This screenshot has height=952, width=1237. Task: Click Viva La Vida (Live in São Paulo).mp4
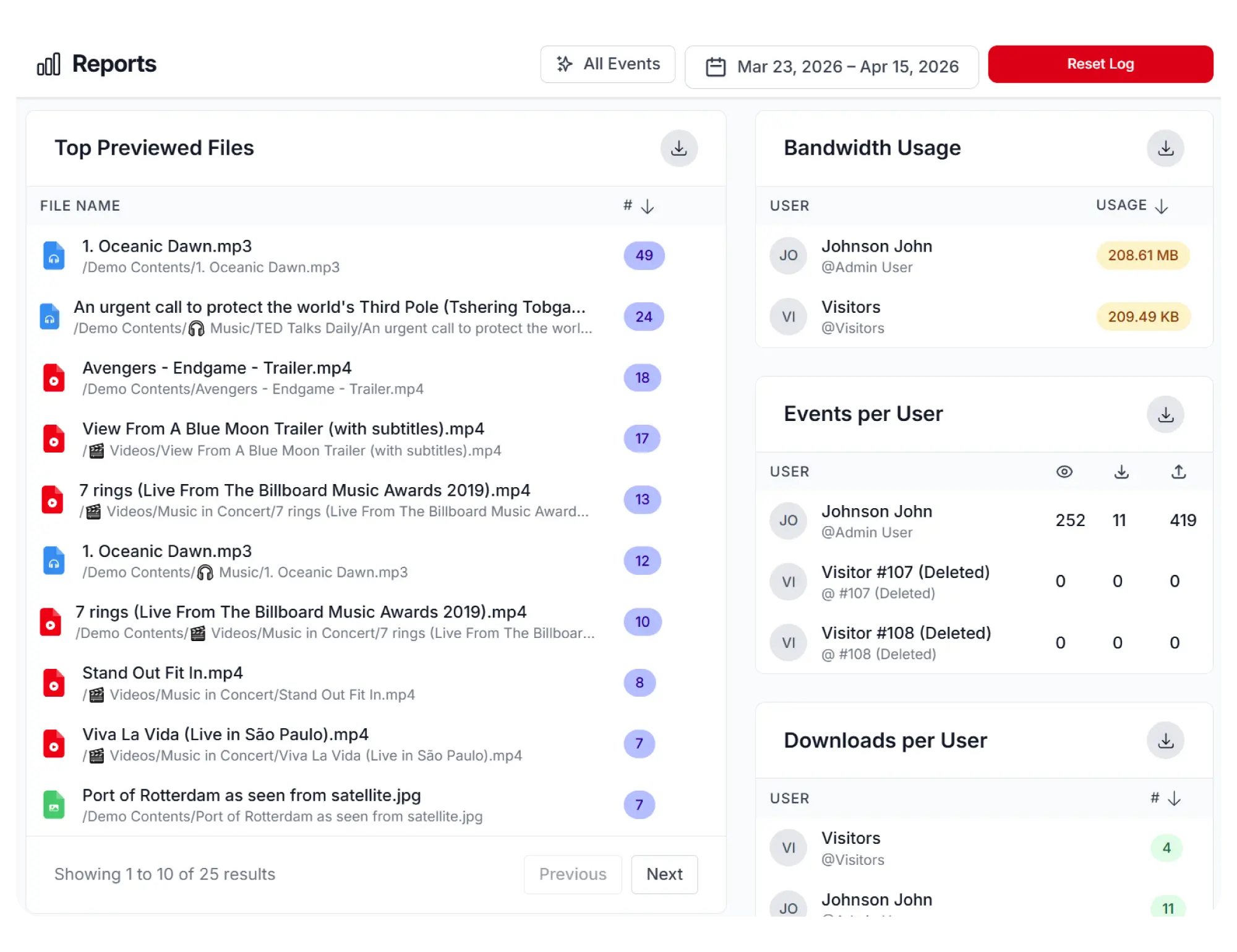[225, 734]
